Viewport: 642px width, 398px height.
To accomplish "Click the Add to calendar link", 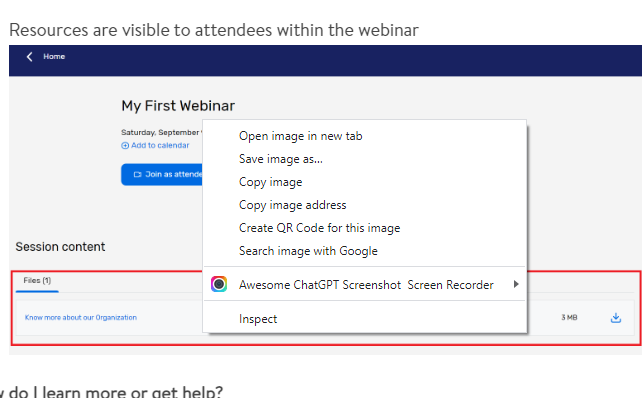I will point(160,145).
